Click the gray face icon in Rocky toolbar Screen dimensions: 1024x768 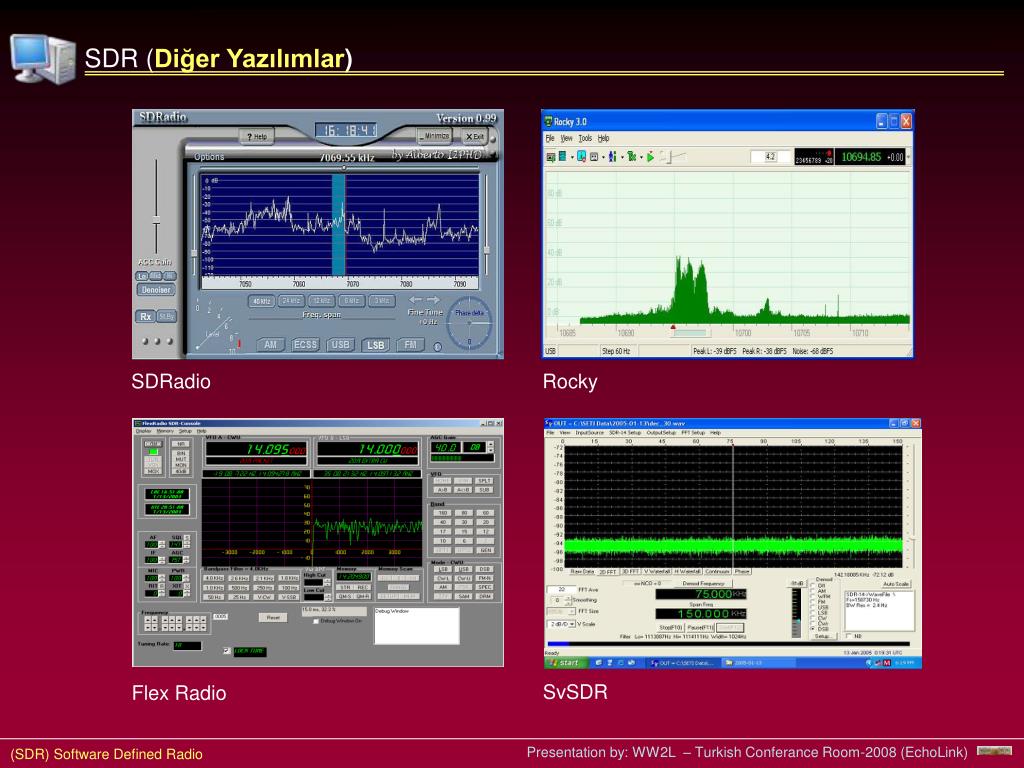click(x=594, y=157)
